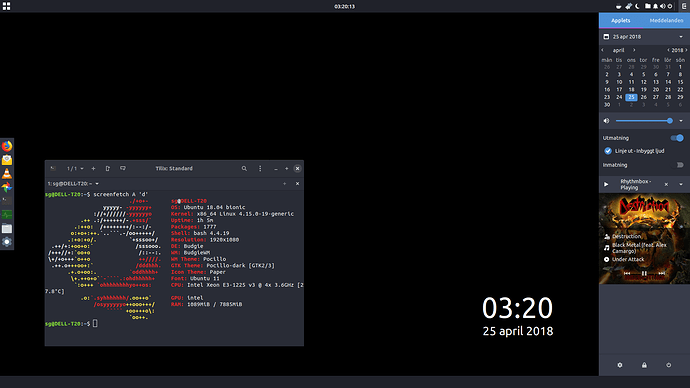Add a new session with Tilix plus button

pyautogui.click(x=93, y=168)
